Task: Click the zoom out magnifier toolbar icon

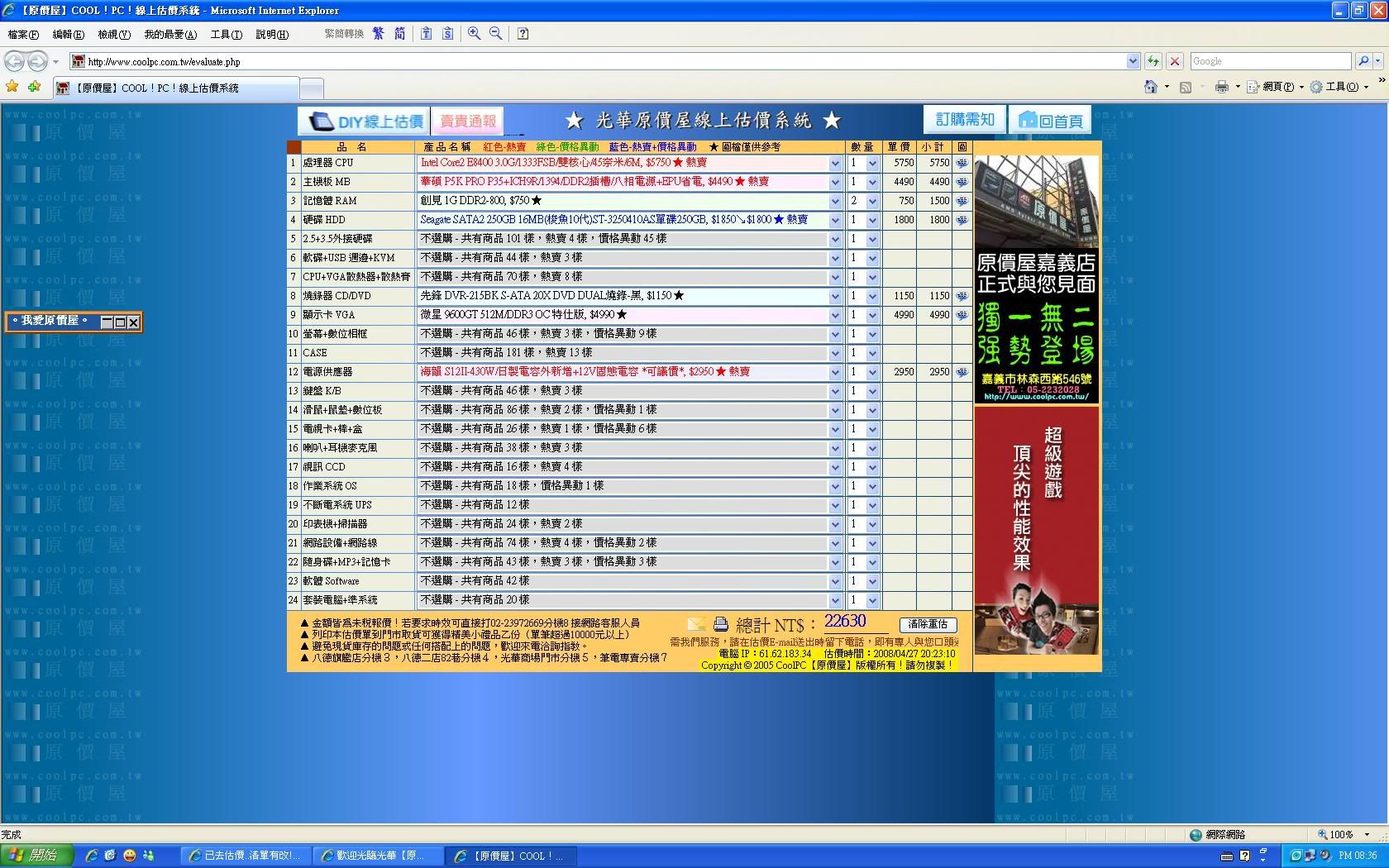Action: 496,34
